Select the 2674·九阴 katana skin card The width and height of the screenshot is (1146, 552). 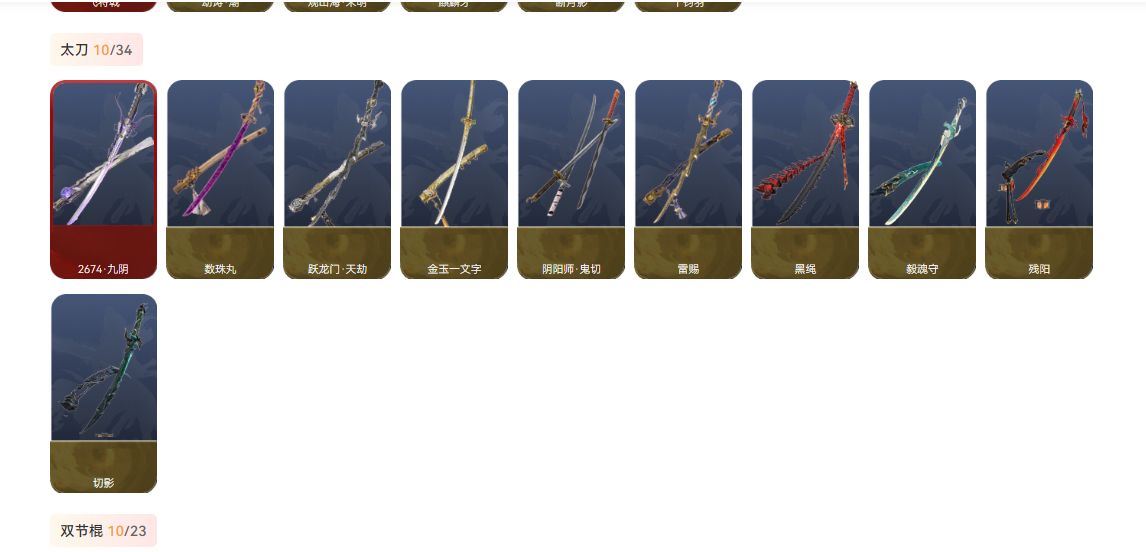tap(104, 179)
